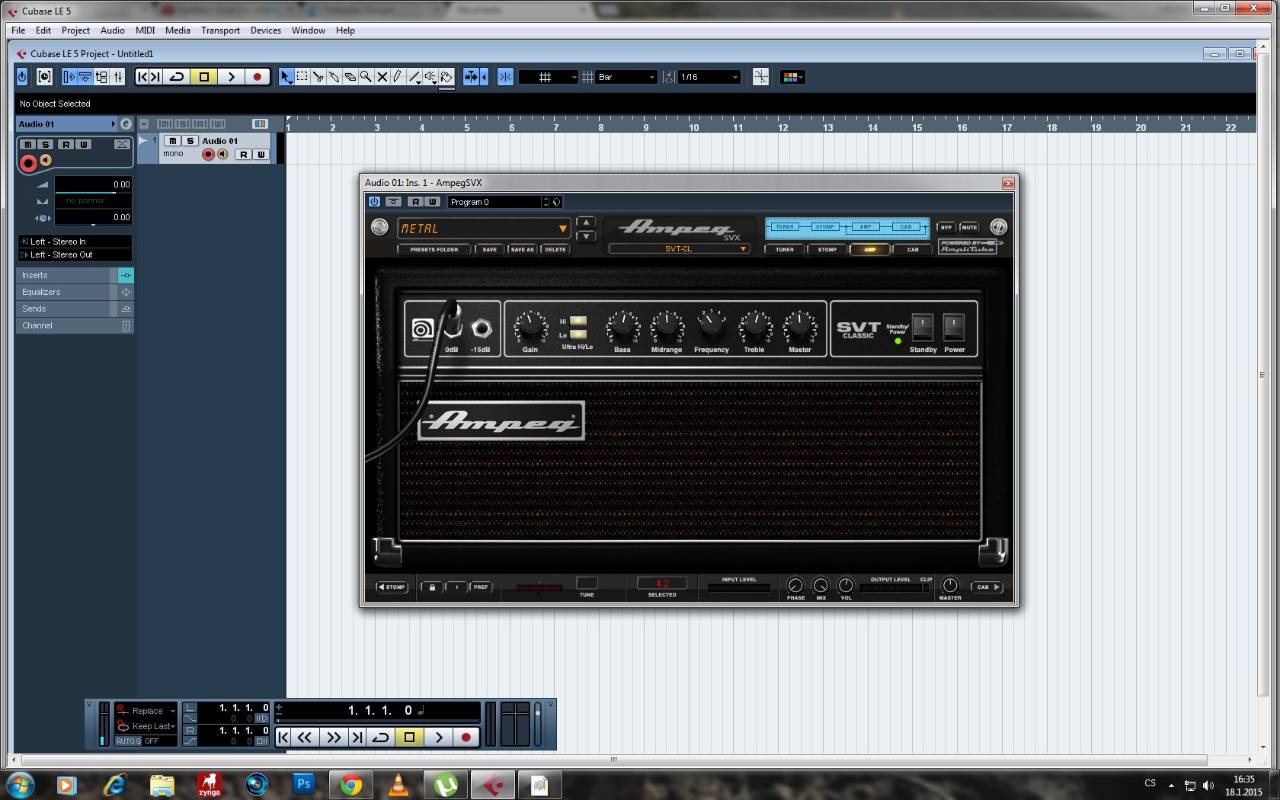The width and height of the screenshot is (1280, 800).
Task: Click the SAVE AS preset button
Action: [522, 249]
